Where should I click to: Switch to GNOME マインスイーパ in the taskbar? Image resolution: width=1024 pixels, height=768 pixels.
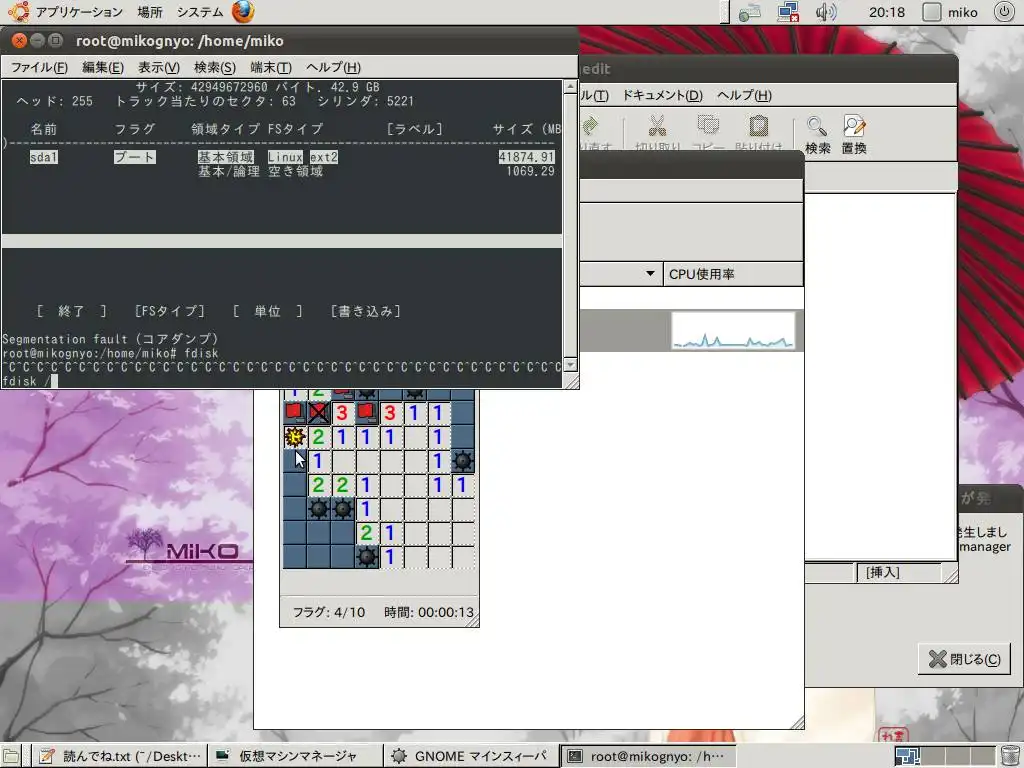point(471,756)
